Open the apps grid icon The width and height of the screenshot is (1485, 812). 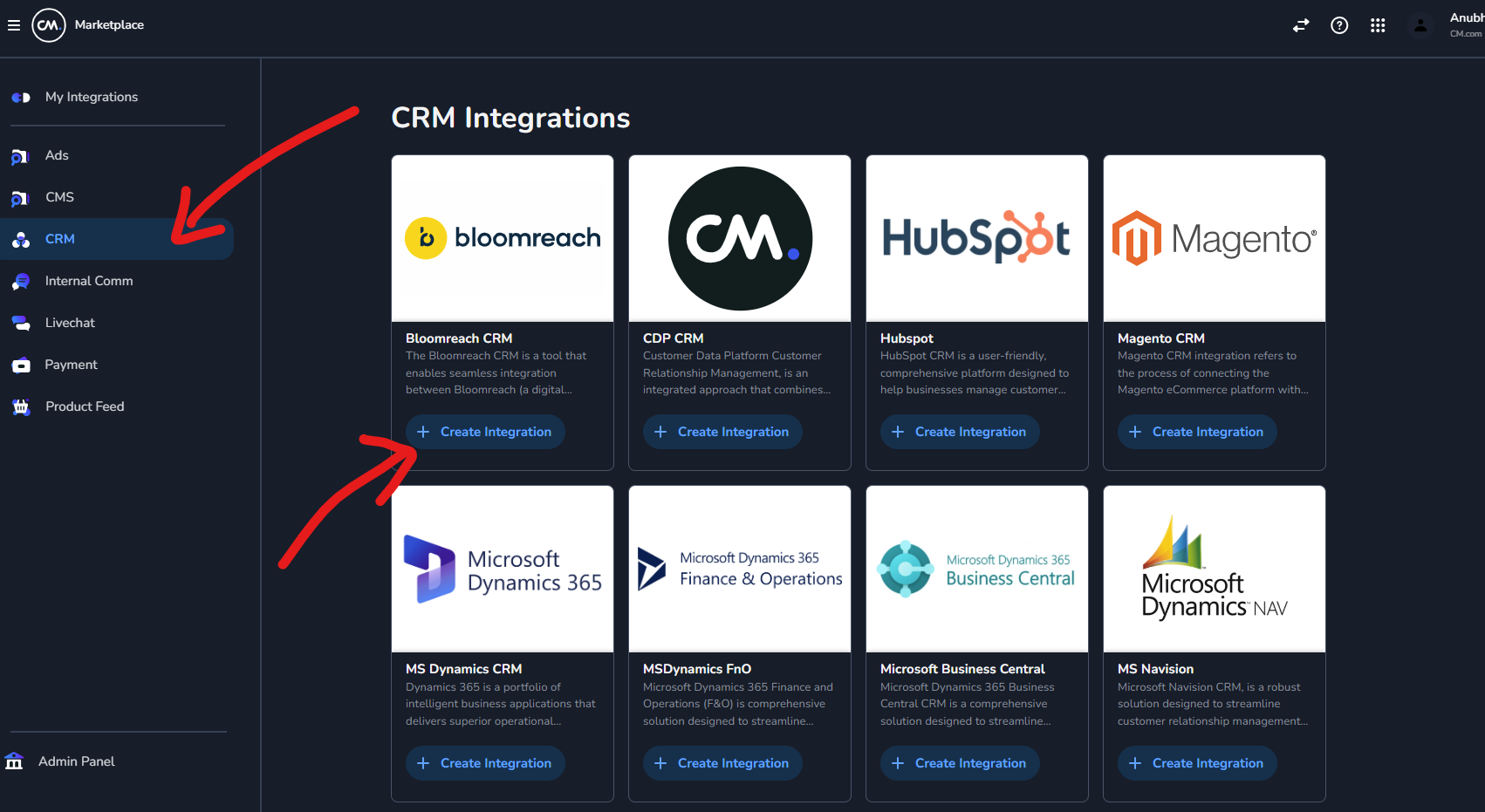point(1378,25)
